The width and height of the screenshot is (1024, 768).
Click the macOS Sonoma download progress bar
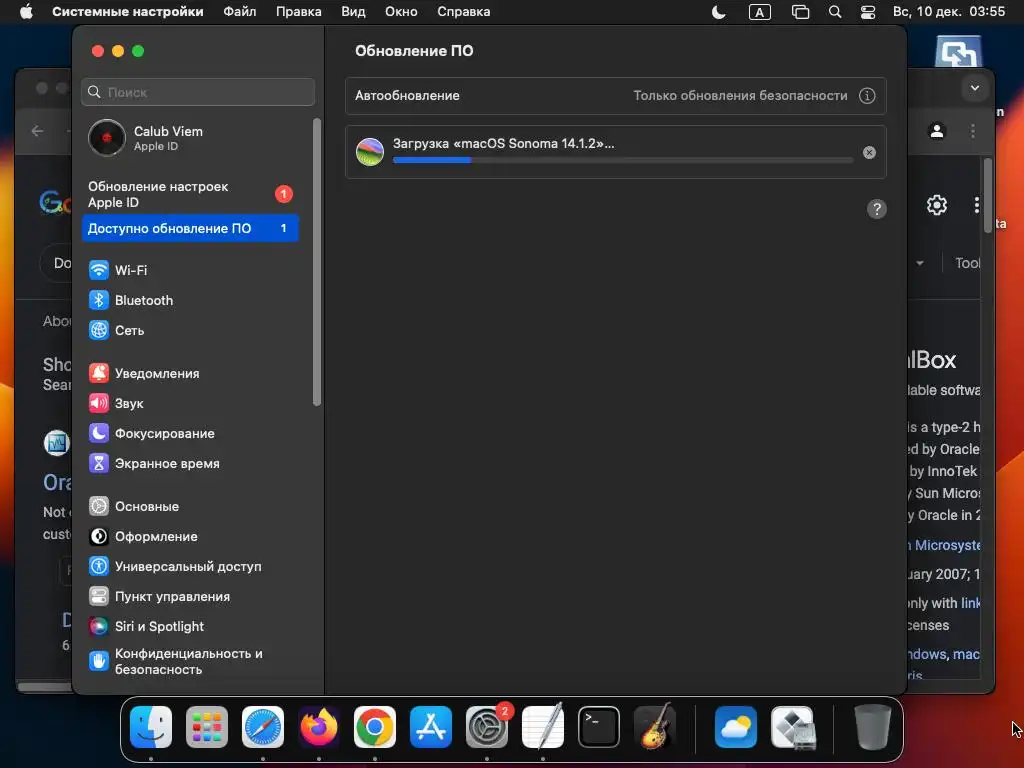(622, 160)
